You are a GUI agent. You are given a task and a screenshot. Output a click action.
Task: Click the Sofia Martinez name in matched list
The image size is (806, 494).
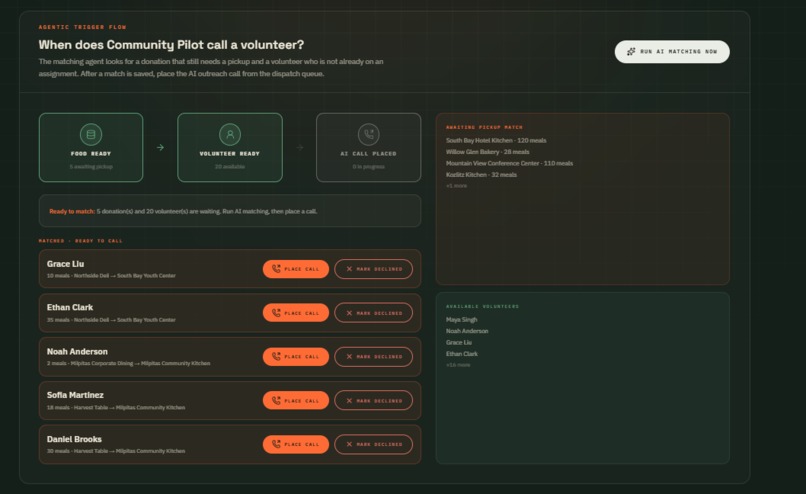[x=75, y=395]
